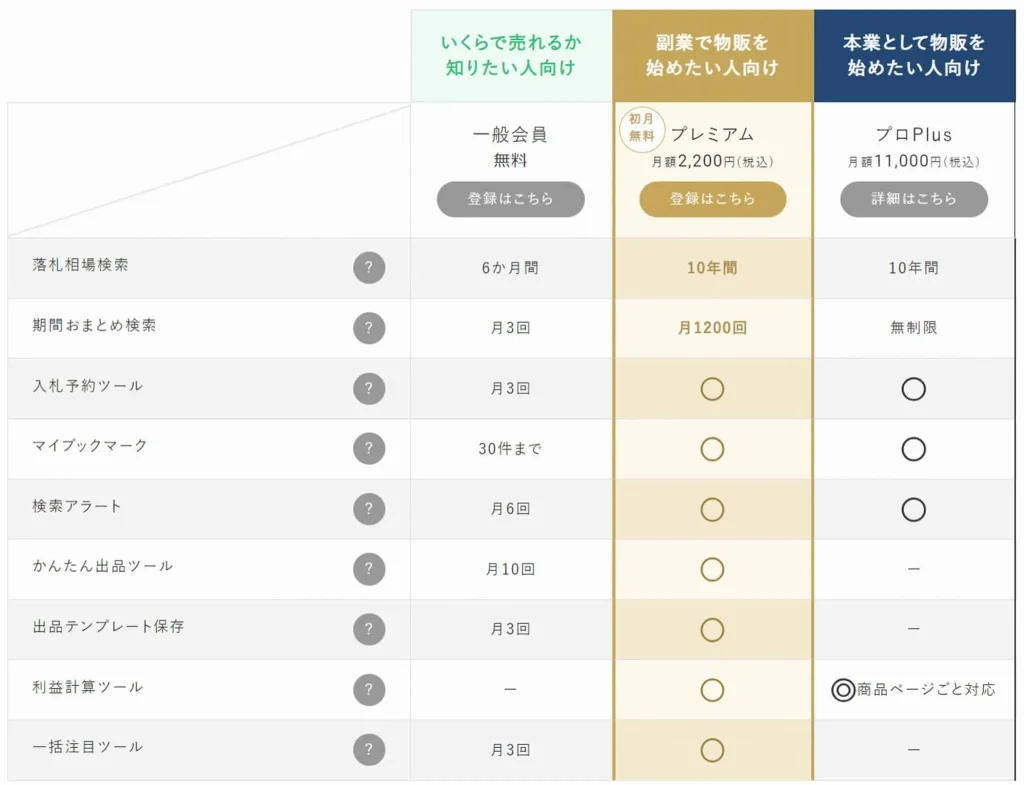Screen dimensions: 1024x785
Task: Open 詳細はこちら for プロPlus
Action: click(x=913, y=199)
